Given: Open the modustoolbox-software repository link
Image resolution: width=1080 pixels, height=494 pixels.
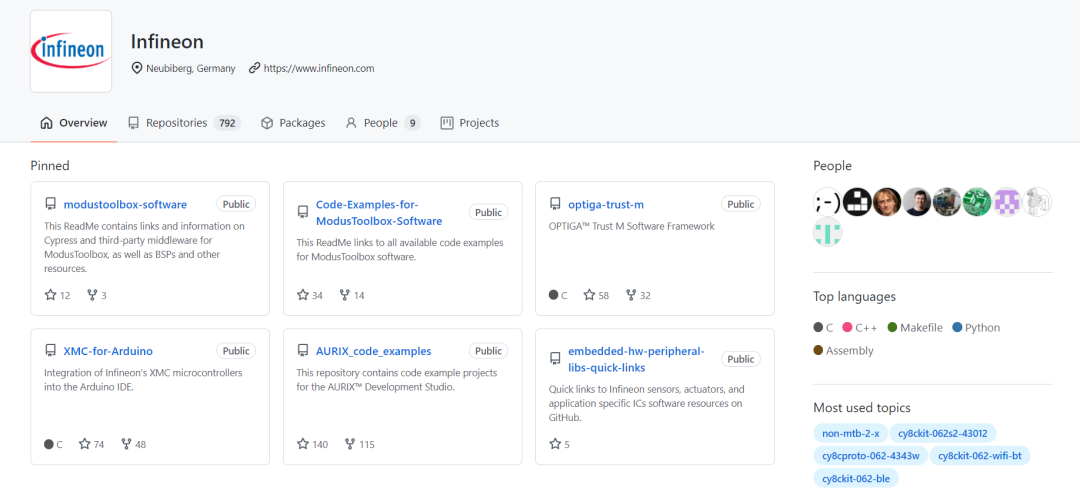Looking at the screenshot, I should 125,205.
